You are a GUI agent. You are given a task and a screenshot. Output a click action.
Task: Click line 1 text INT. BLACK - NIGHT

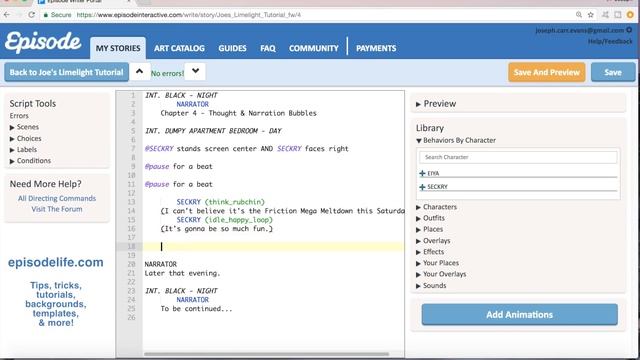(x=181, y=95)
